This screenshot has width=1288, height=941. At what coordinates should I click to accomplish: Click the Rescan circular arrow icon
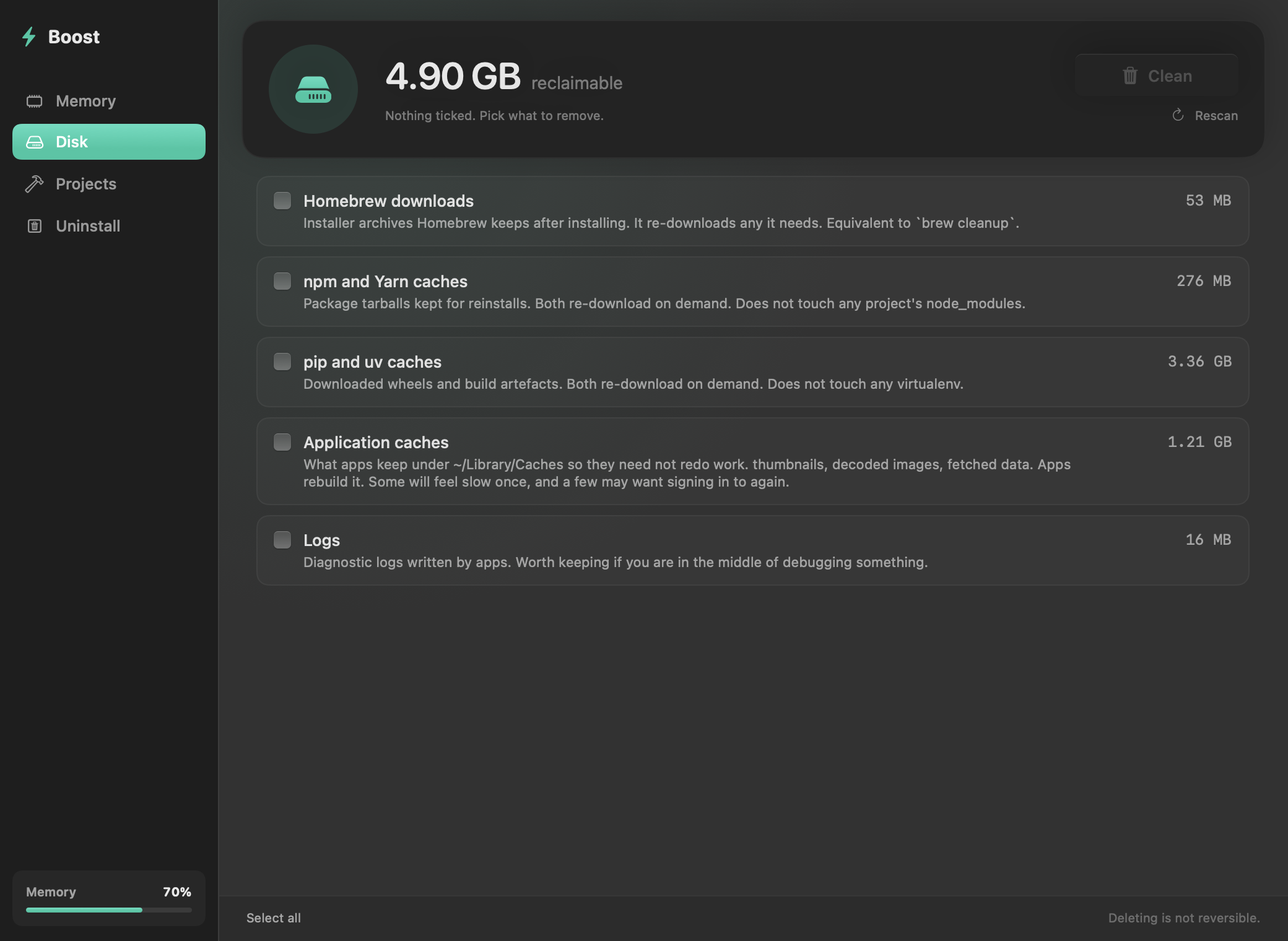pos(1178,115)
